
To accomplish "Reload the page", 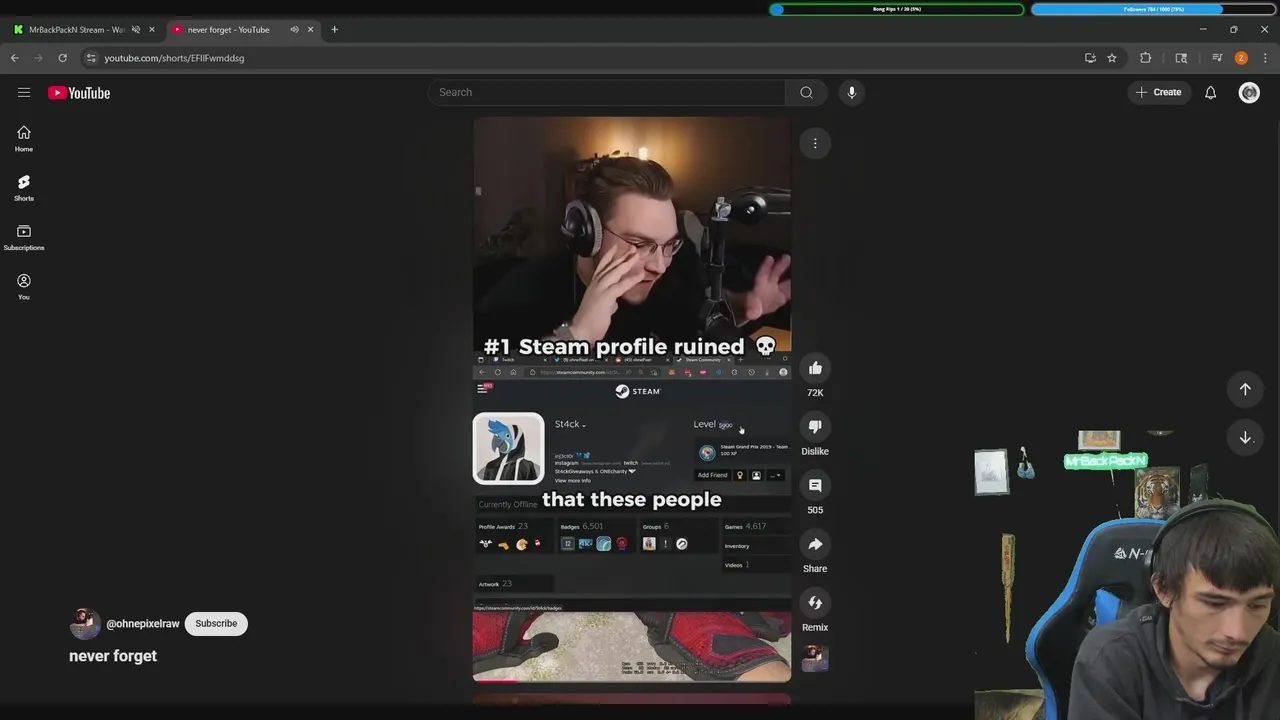I will coord(62,58).
